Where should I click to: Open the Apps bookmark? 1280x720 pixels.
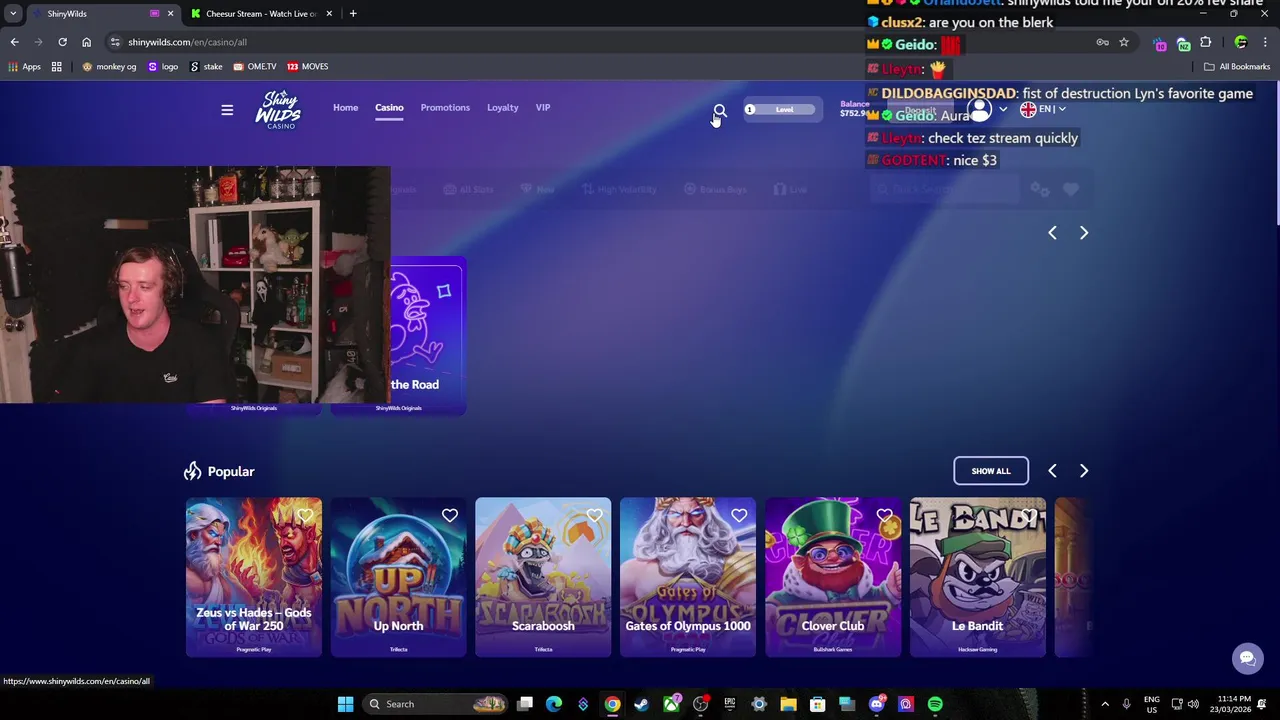[25, 67]
